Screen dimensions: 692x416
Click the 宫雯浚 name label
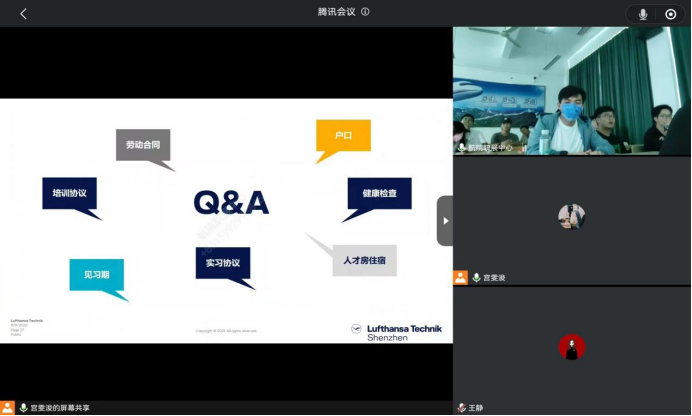click(494, 278)
